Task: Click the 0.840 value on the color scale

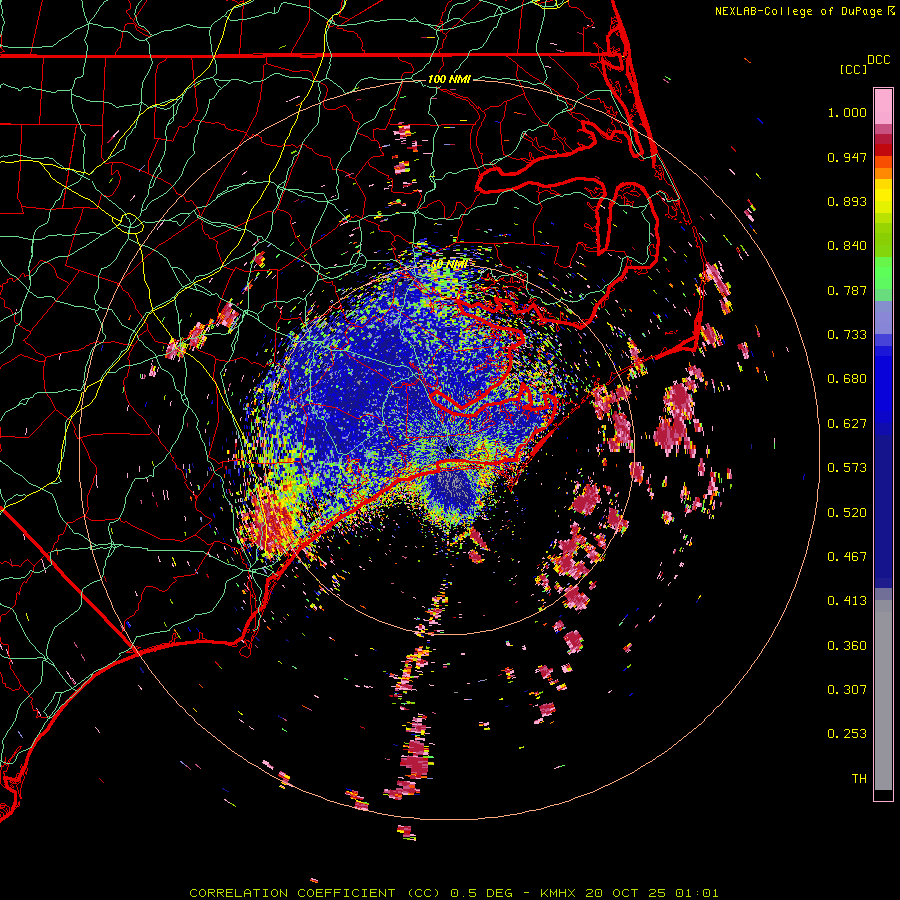Action: coord(847,246)
